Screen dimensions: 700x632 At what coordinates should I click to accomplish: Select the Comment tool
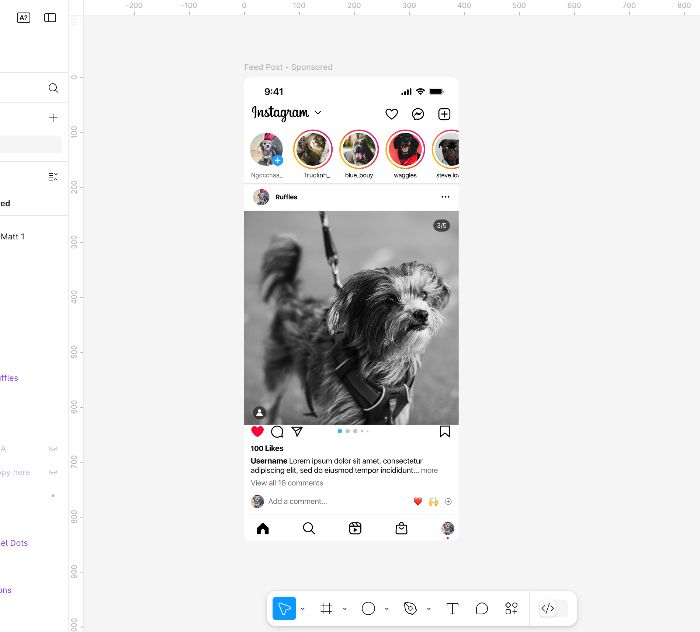482,608
